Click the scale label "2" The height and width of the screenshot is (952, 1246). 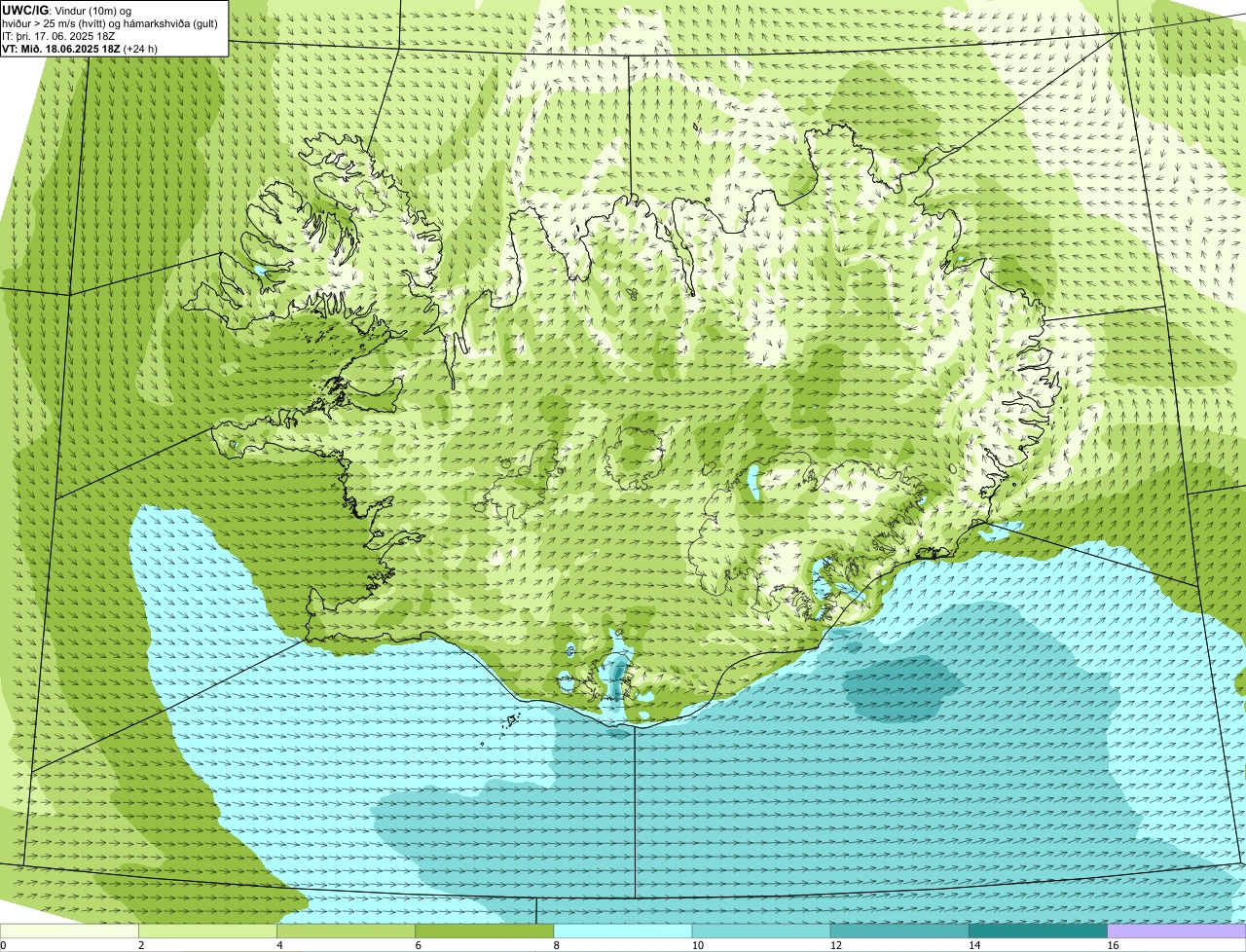point(141,945)
